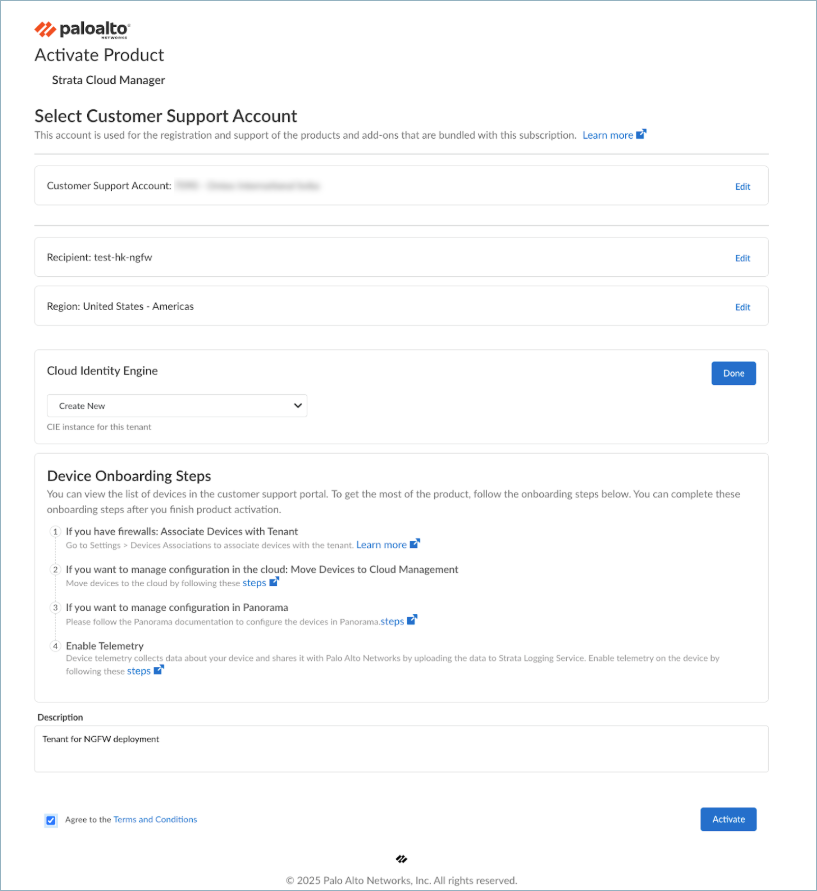Edit the Region United States - Americas

pos(742,307)
